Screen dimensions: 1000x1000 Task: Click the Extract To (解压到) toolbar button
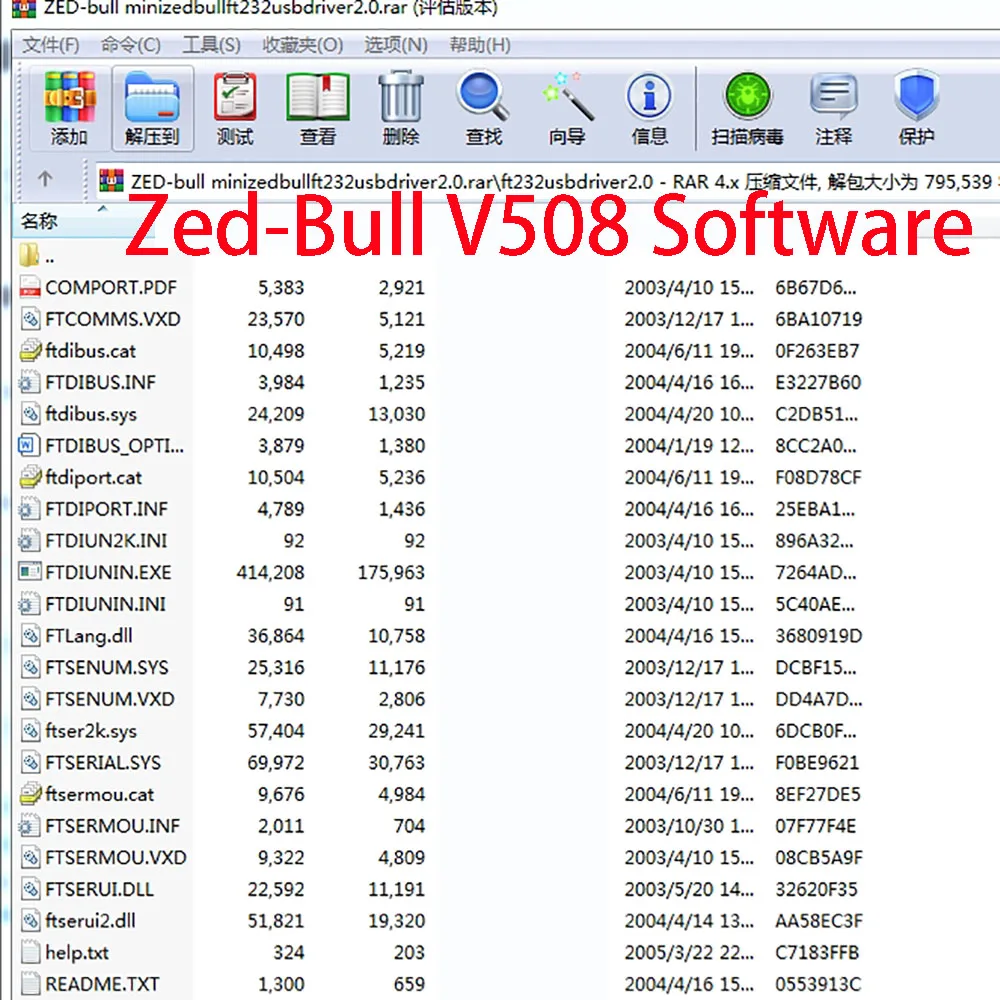[x=152, y=108]
